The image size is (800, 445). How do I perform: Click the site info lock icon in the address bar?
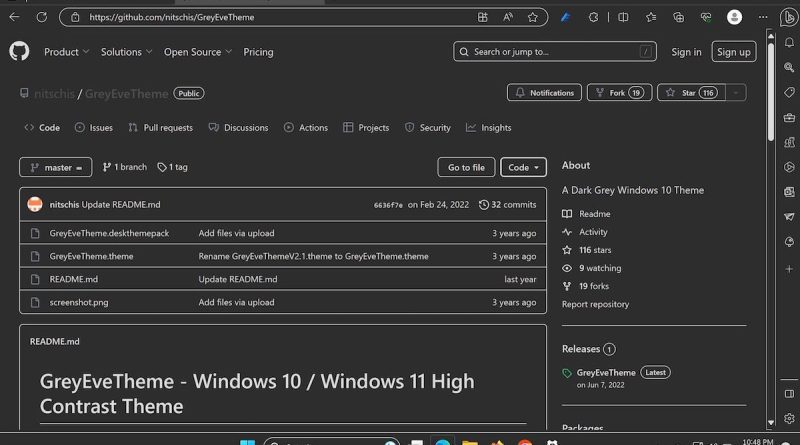[75, 17]
